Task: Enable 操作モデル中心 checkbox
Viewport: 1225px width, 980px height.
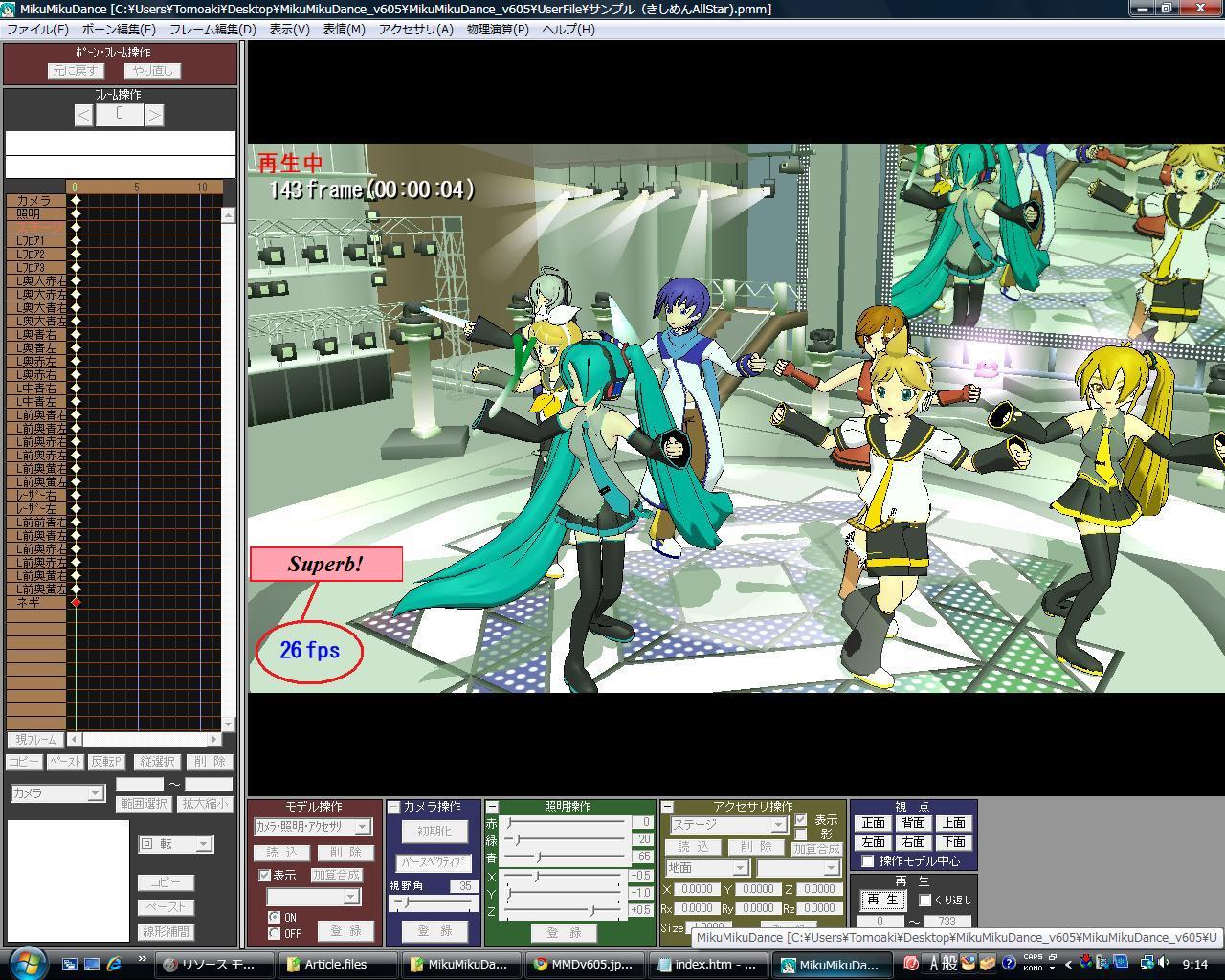Action: [x=868, y=861]
